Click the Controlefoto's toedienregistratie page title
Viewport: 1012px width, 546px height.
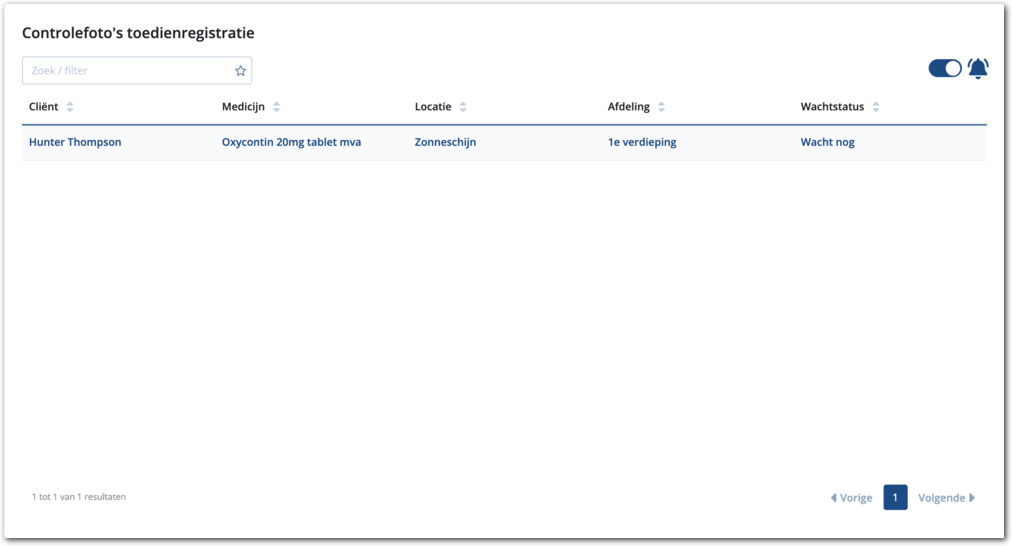point(138,33)
